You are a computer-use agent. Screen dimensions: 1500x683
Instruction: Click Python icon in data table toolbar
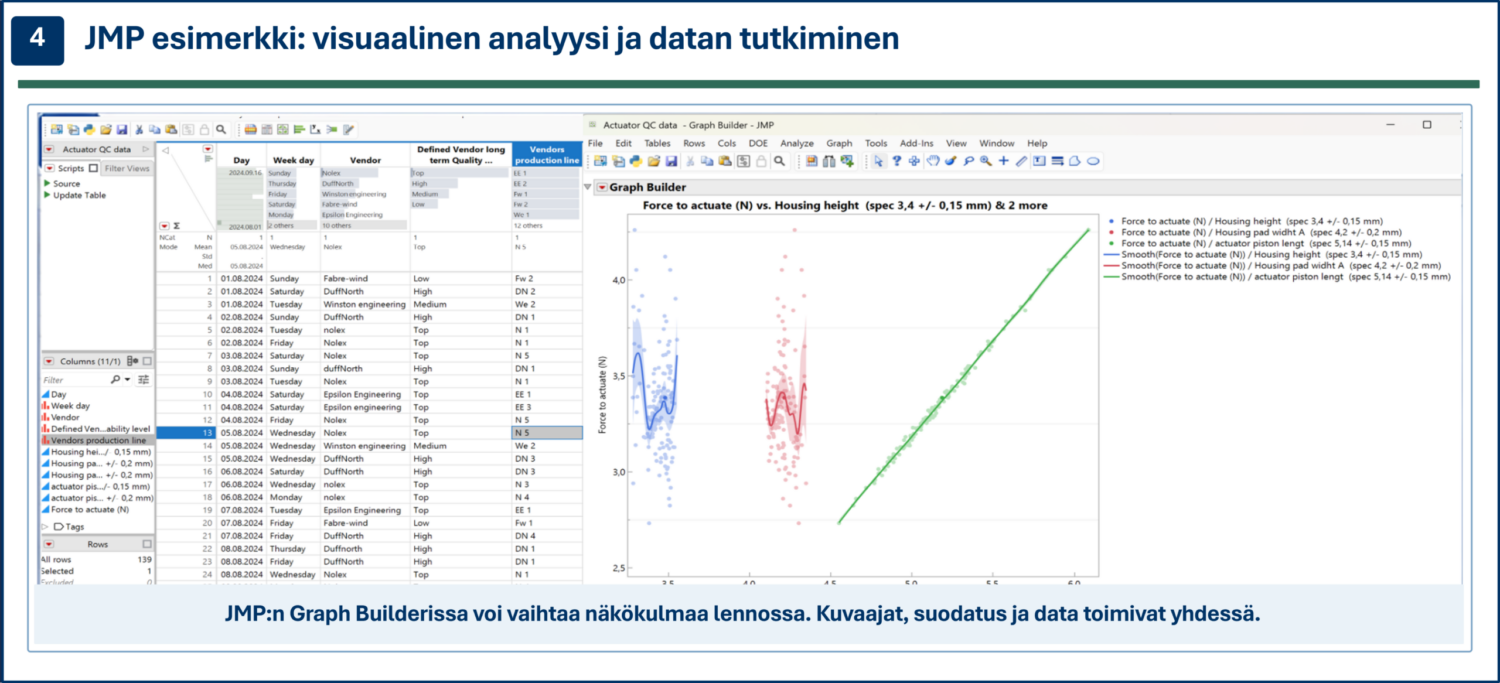click(90, 129)
